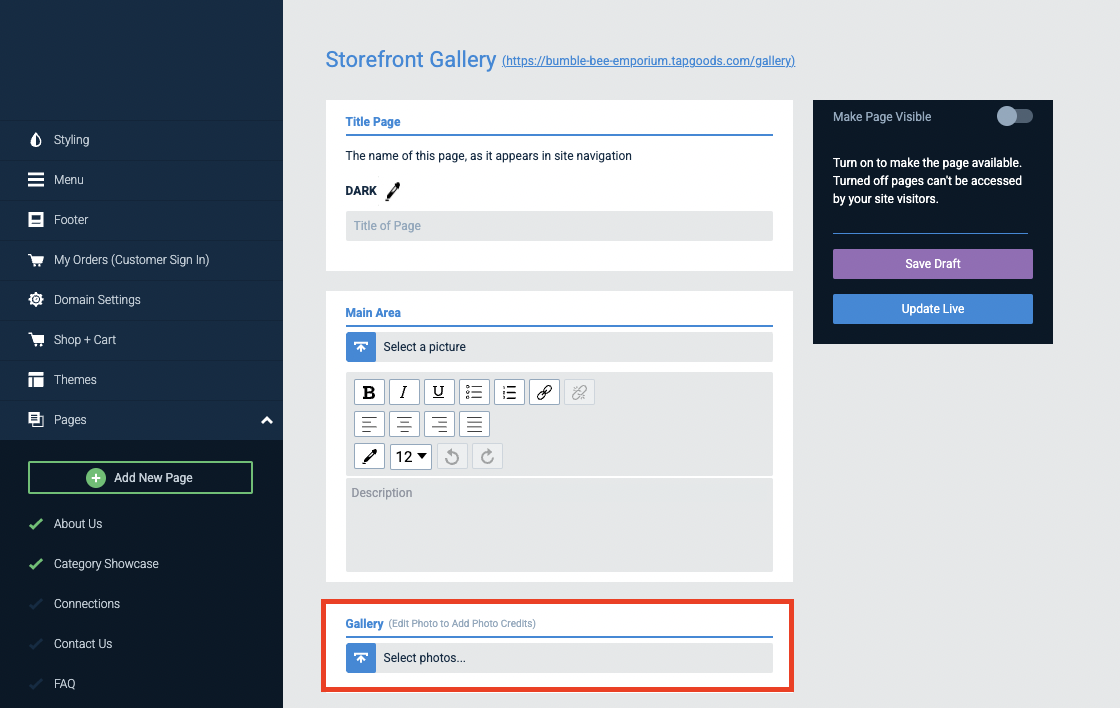Image resolution: width=1120 pixels, height=708 pixels.
Task: Open the gallery link next to Storefront Gallery
Action: 648,61
